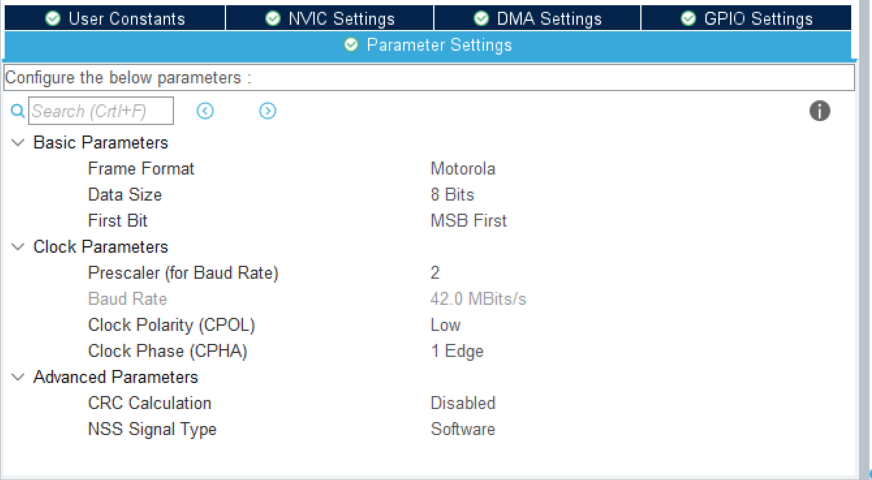Screen dimensions: 872x480
Task: Change Clock Polarity Low setting
Action: click(x=445, y=325)
